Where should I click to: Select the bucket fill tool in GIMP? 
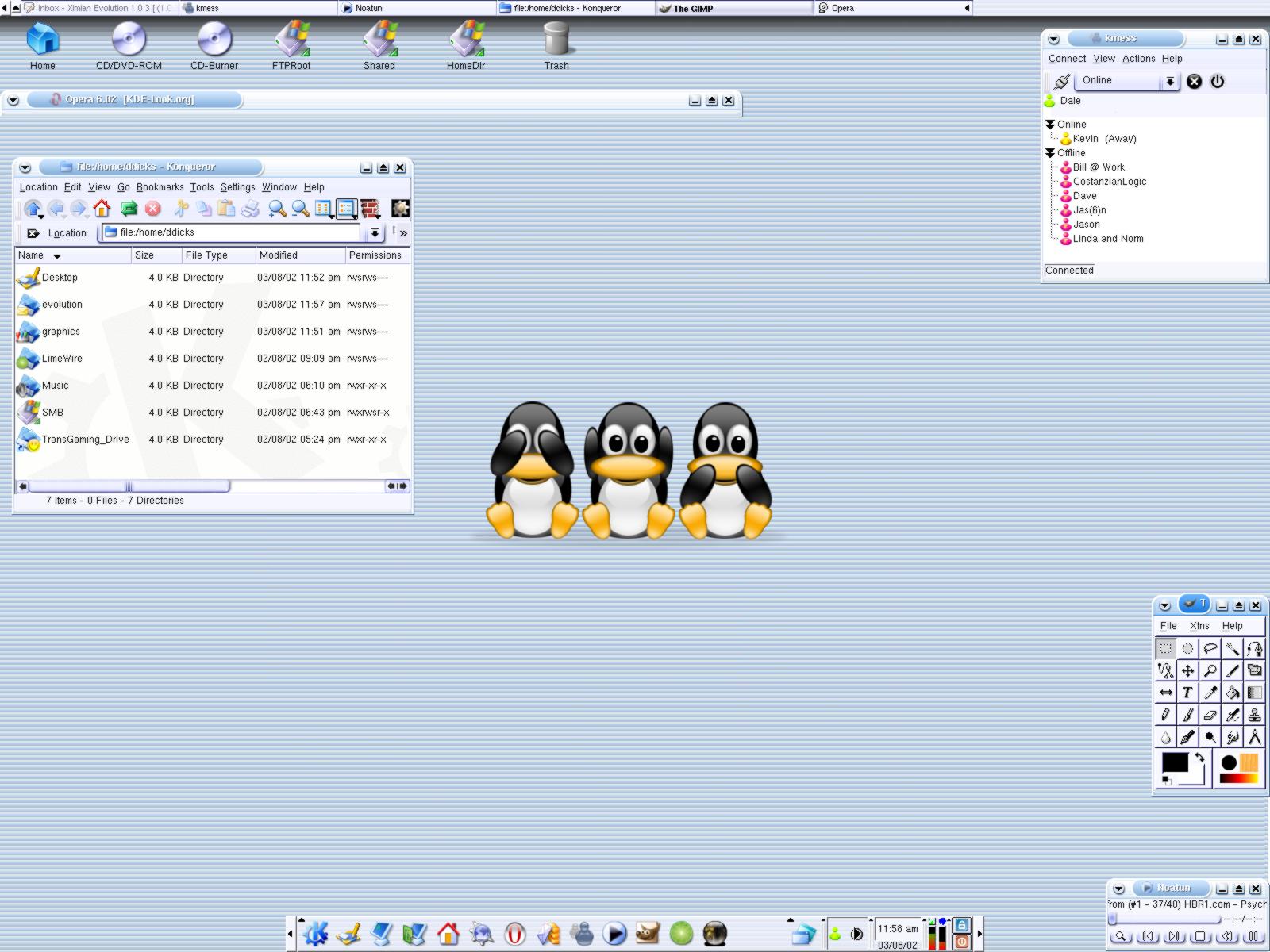click(1232, 693)
